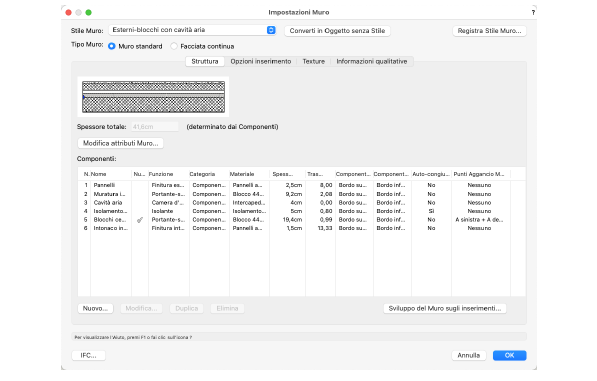
Task: Click the Auto-congiu... column header
Action: pos(431,174)
